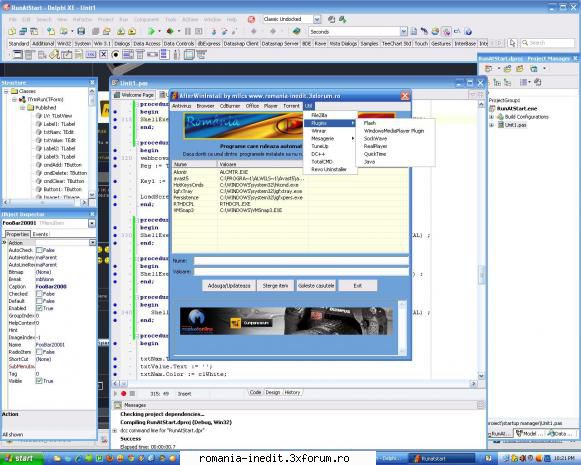The height and width of the screenshot is (465, 581).
Task: Click the TLabel component icon in palette
Action: click(54, 55)
